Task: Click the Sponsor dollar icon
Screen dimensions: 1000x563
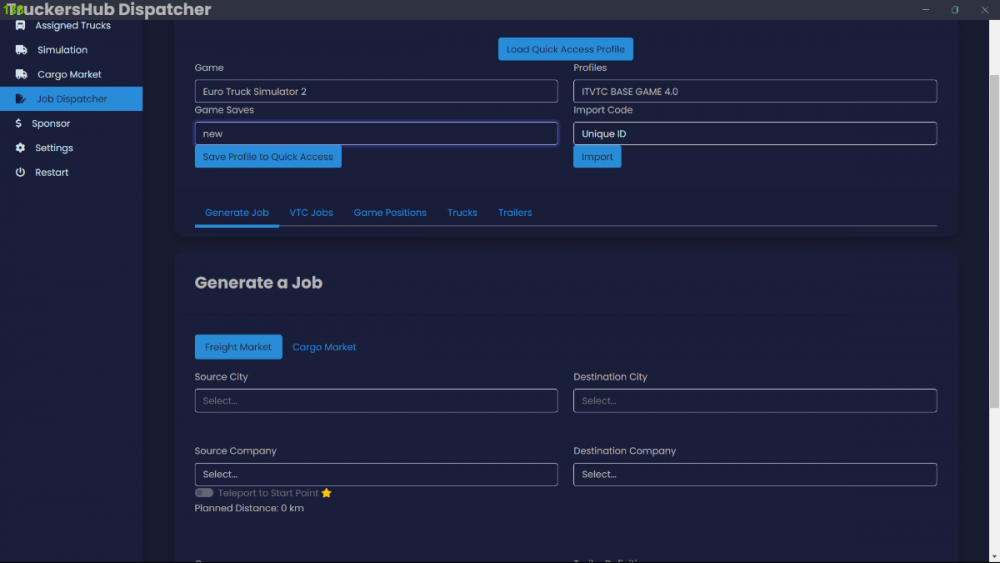Action: pyautogui.click(x=20, y=123)
